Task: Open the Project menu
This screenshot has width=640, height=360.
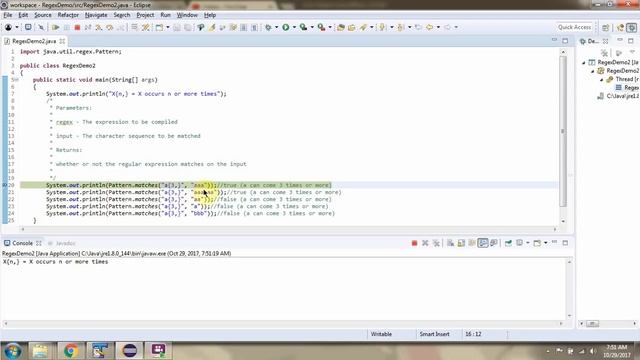Action: (x=145, y=15)
